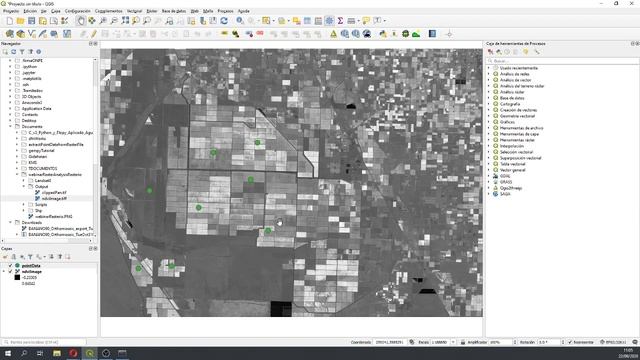Image resolution: width=640 pixels, height=360 pixels.
Task: Open the Windows Start menu
Action: [8, 353]
